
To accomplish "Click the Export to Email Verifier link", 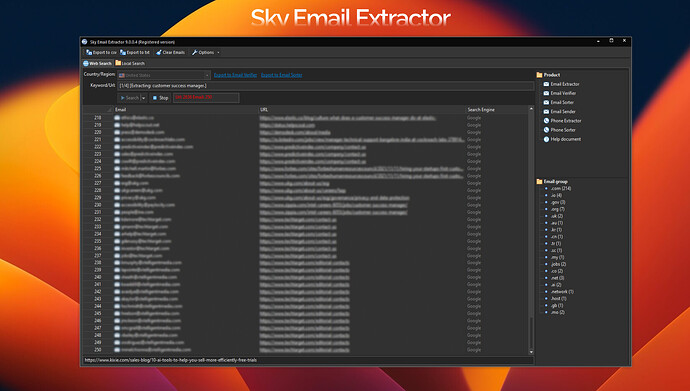I will click(x=235, y=75).
